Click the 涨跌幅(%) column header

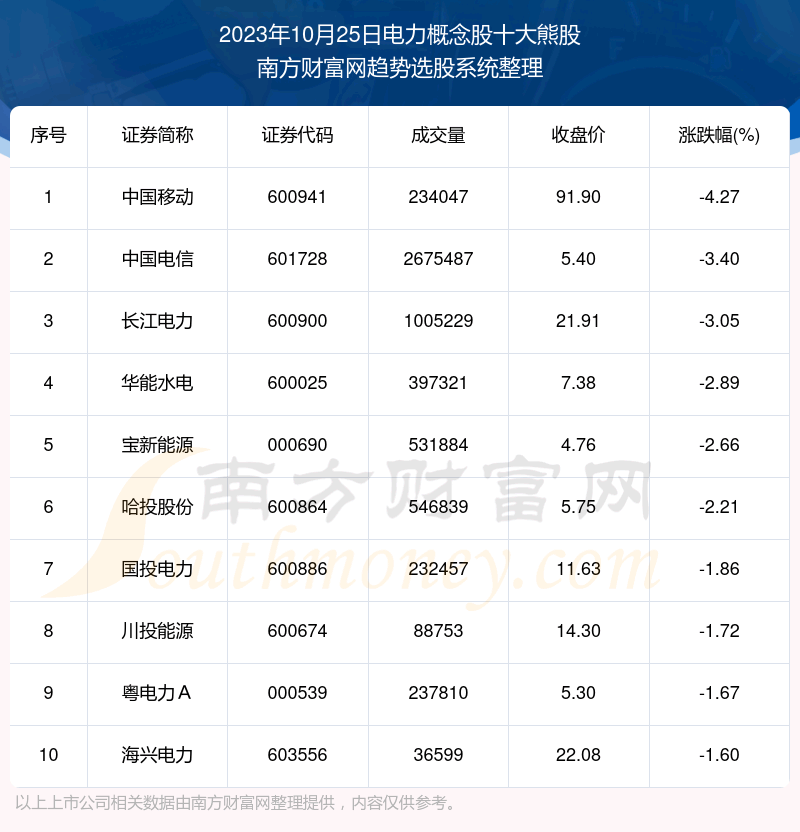[719, 135]
